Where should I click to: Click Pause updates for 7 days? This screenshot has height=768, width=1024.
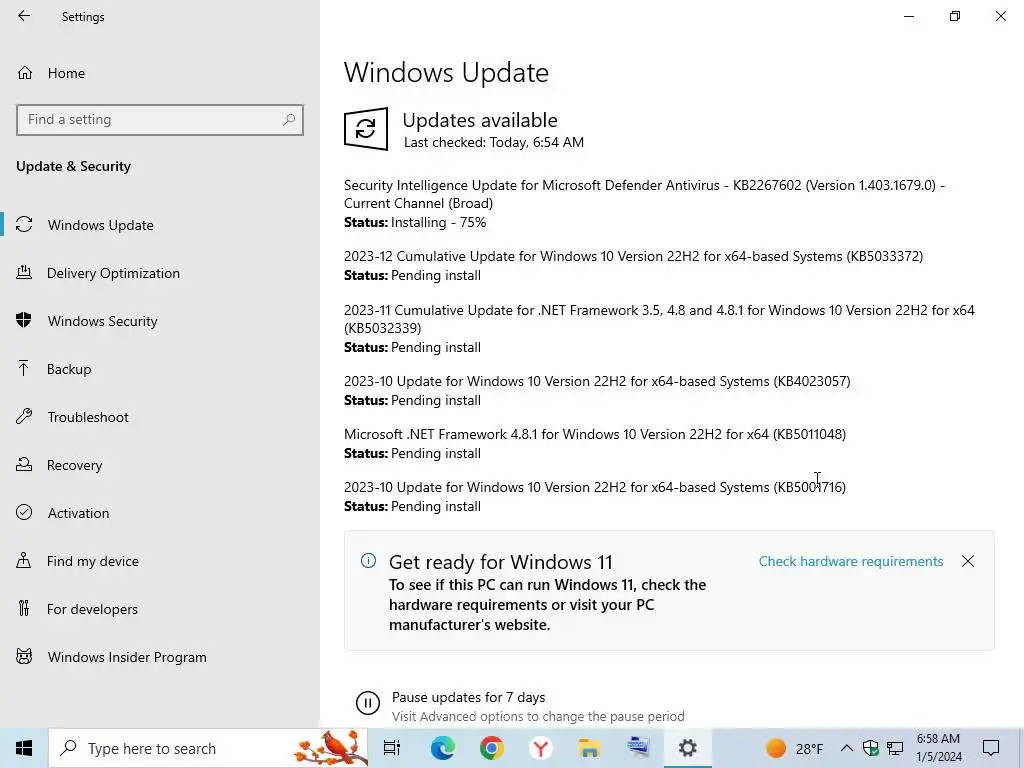468,697
